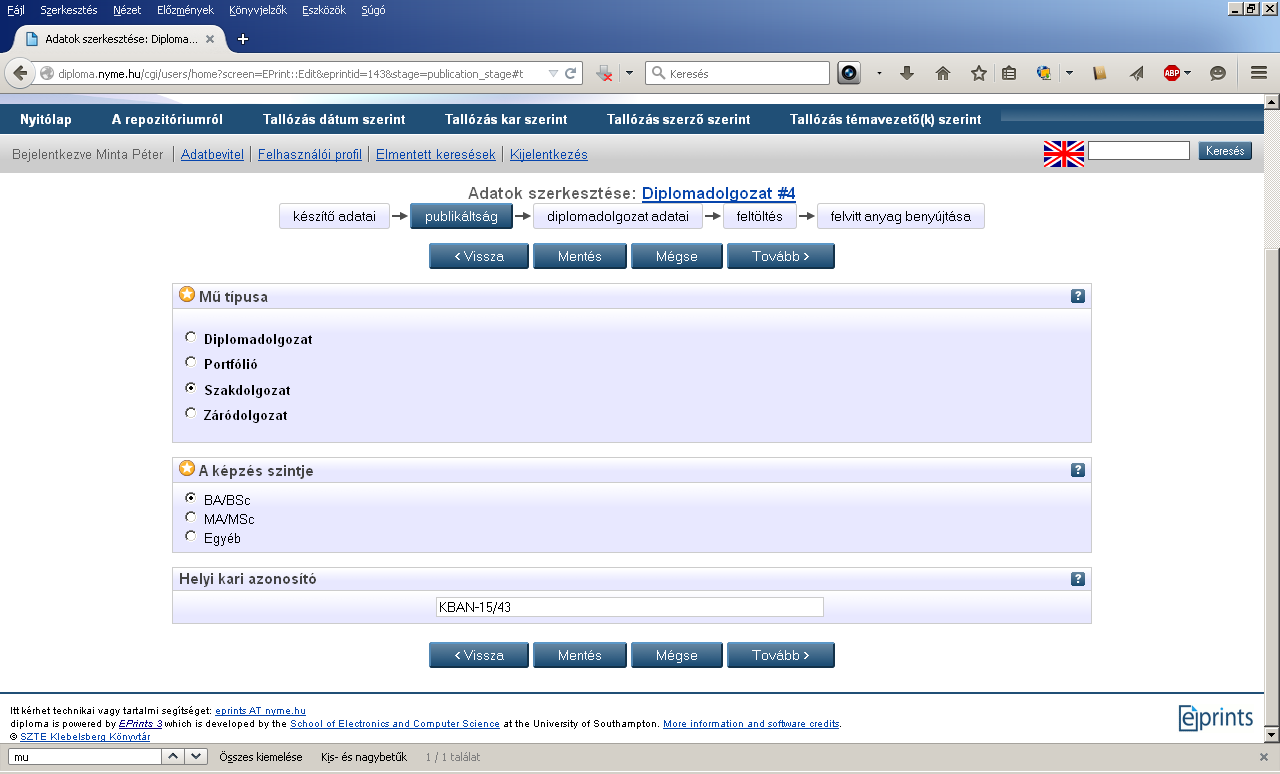Click the repository search box beside the flag
The width and height of the screenshot is (1280, 774).
tap(1139, 151)
